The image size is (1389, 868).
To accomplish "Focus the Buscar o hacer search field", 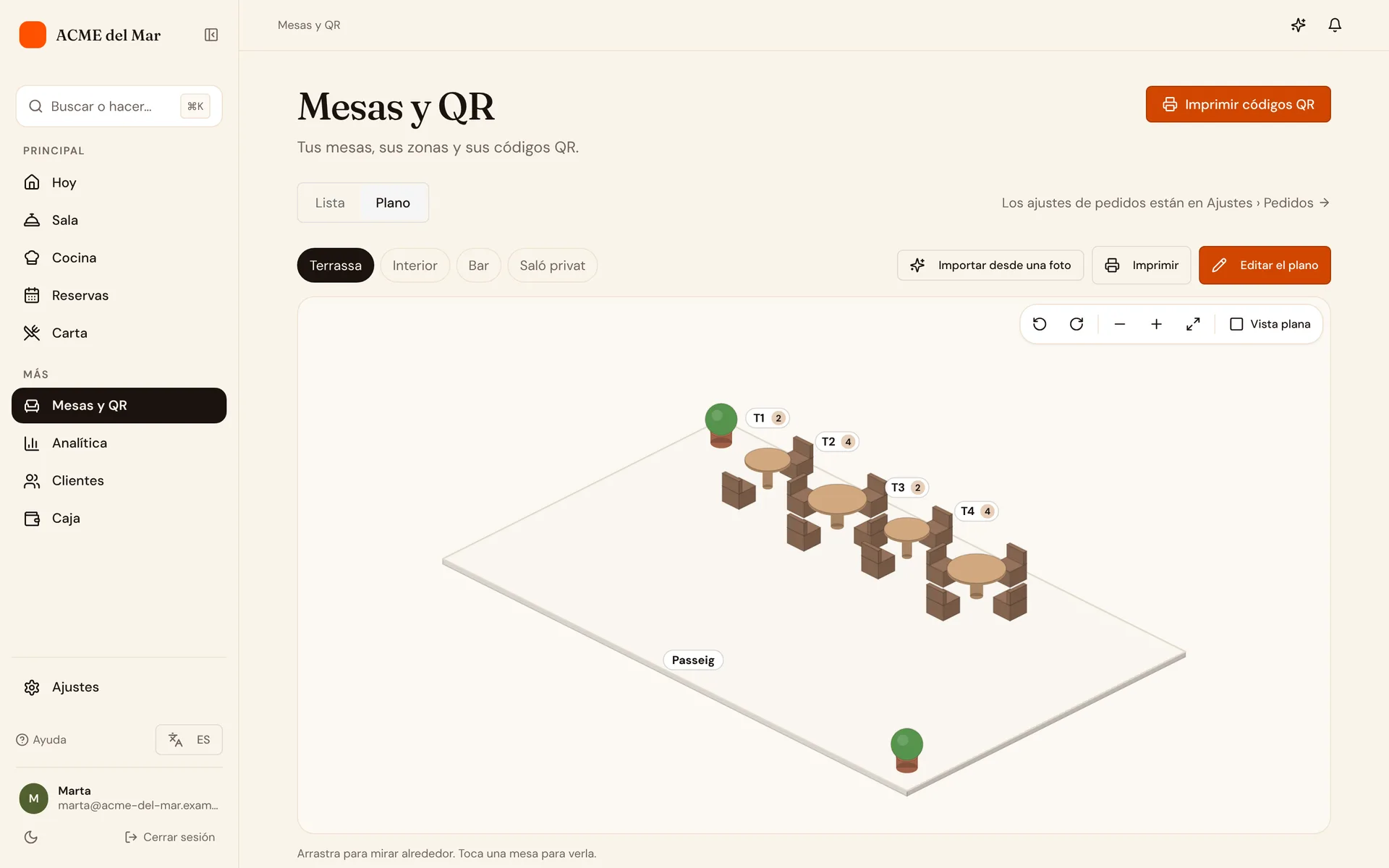I will pyautogui.click(x=119, y=106).
